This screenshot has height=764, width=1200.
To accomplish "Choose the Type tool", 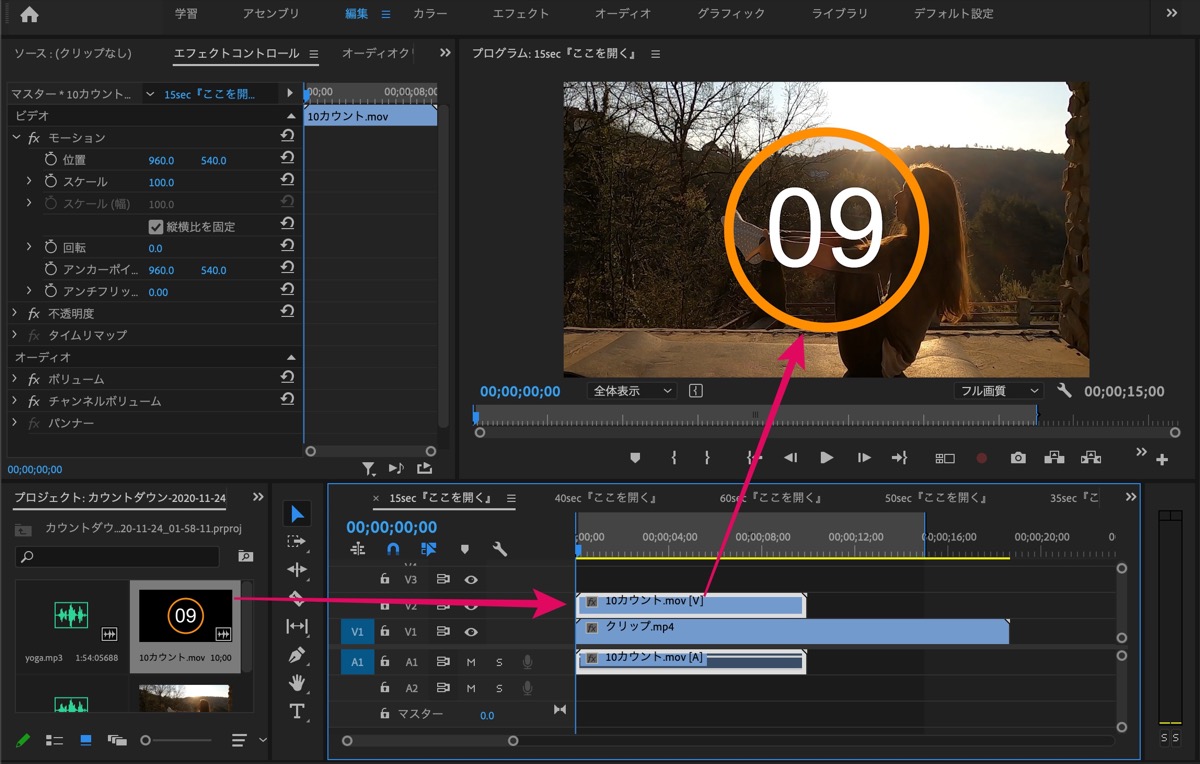I will [297, 711].
